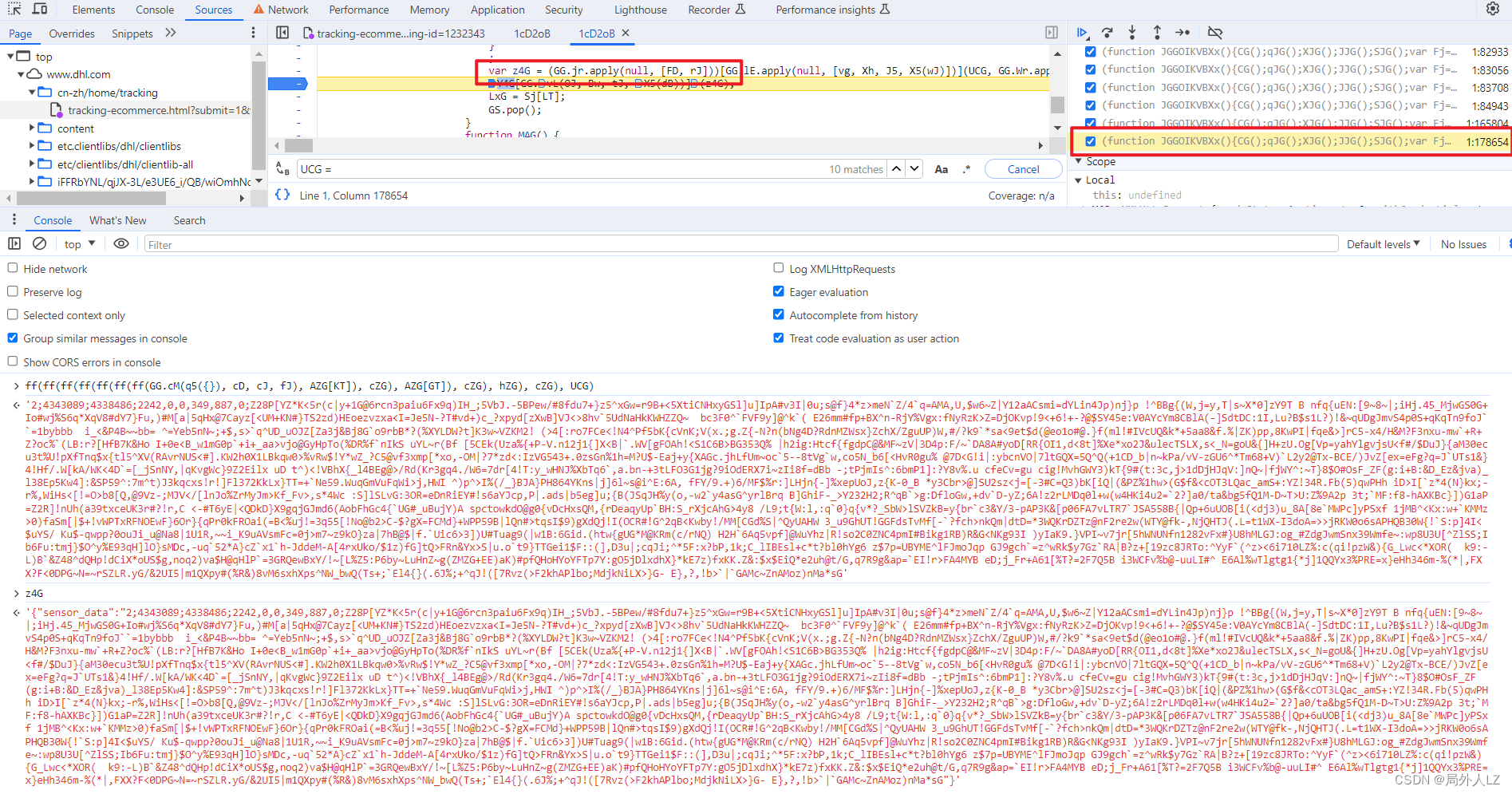Uncheck Autocomplete from history

tap(779, 314)
